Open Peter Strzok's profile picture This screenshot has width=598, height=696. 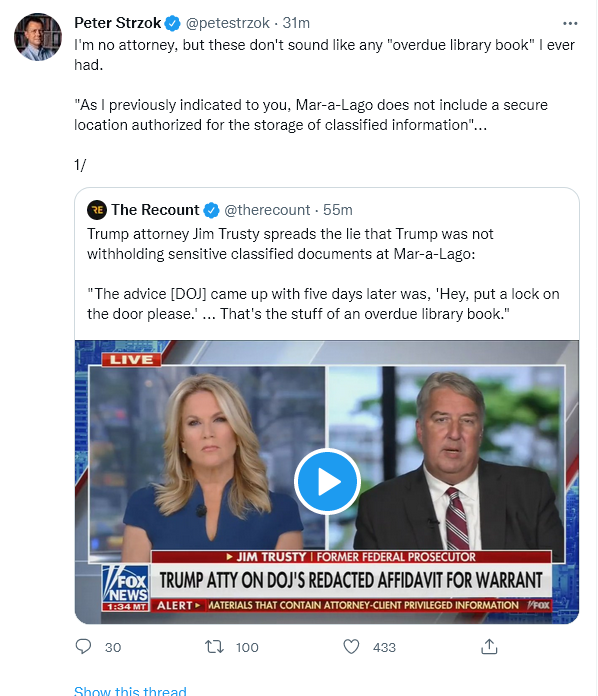point(38,37)
